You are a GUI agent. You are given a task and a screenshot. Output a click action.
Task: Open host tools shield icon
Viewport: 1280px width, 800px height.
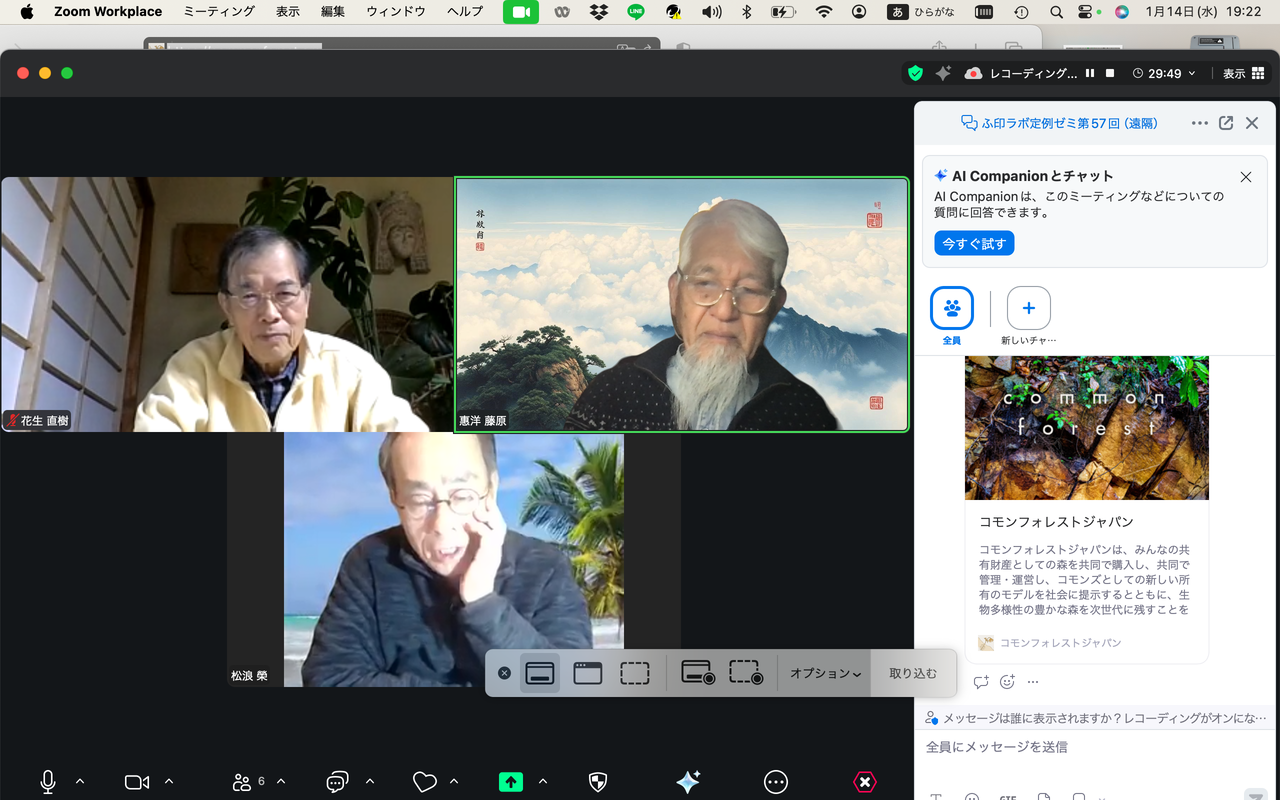(x=598, y=782)
